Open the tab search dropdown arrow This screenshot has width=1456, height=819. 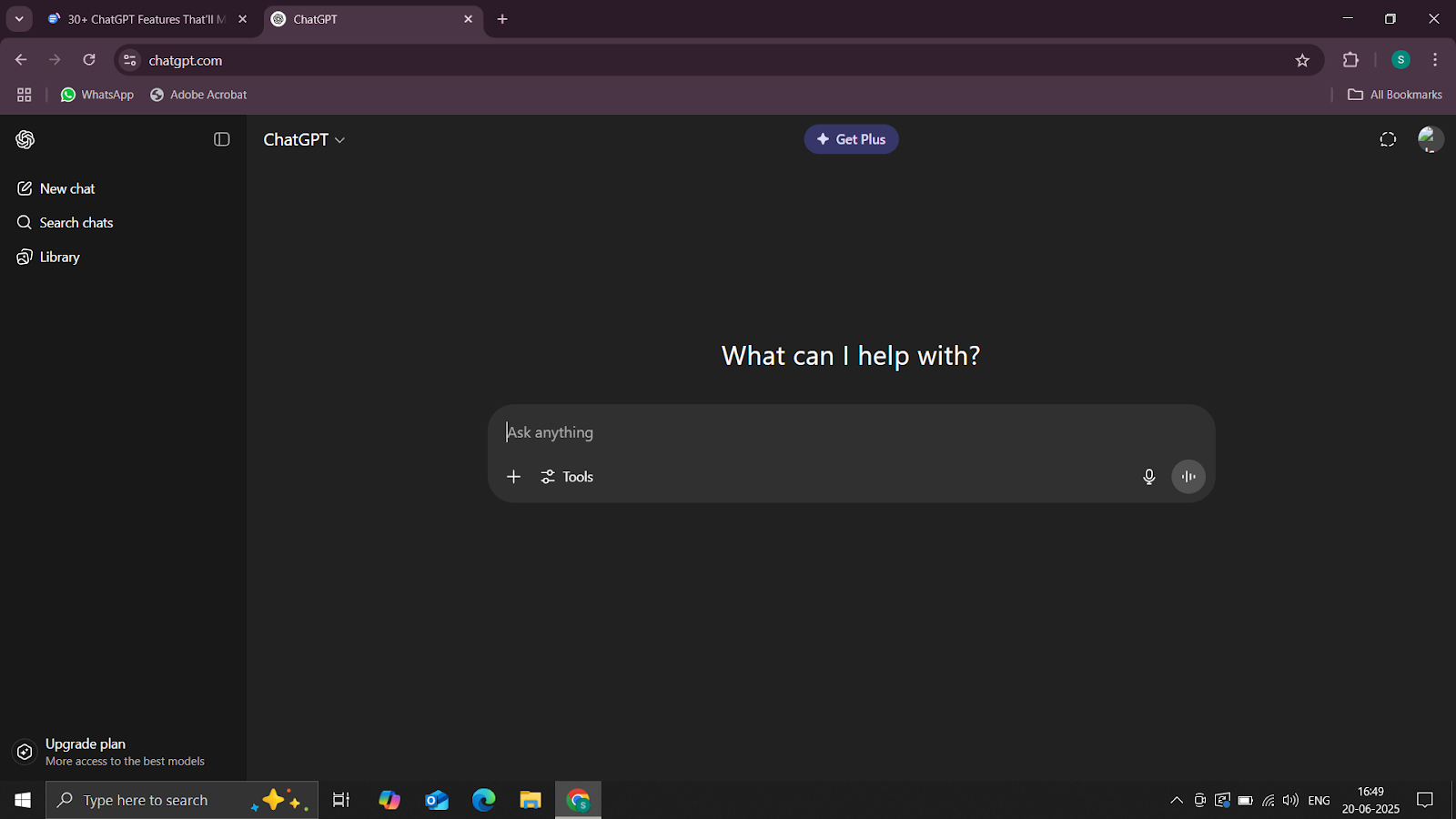click(x=19, y=19)
